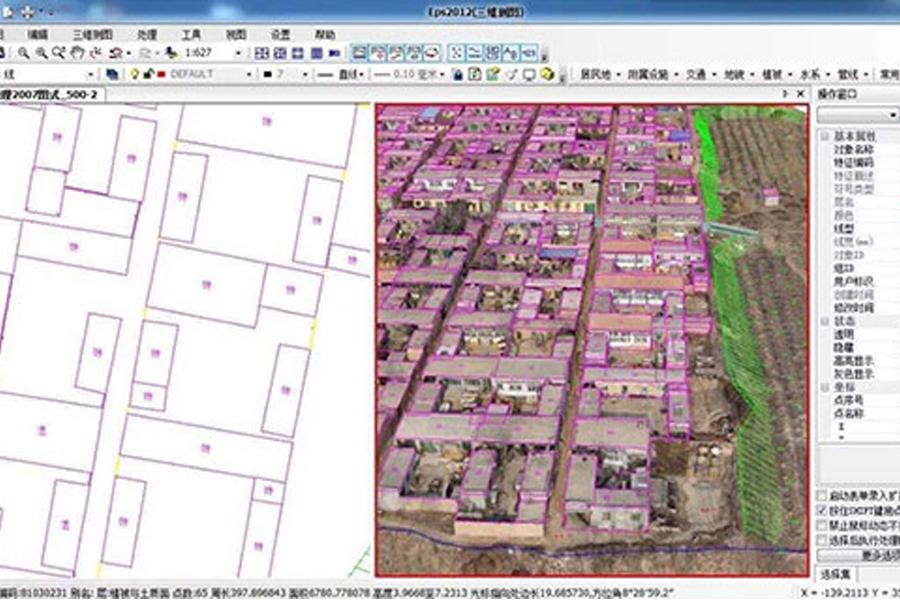Click the 3D aerial model view
Image resolution: width=900 pixels, height=600 pixels.
590,330
